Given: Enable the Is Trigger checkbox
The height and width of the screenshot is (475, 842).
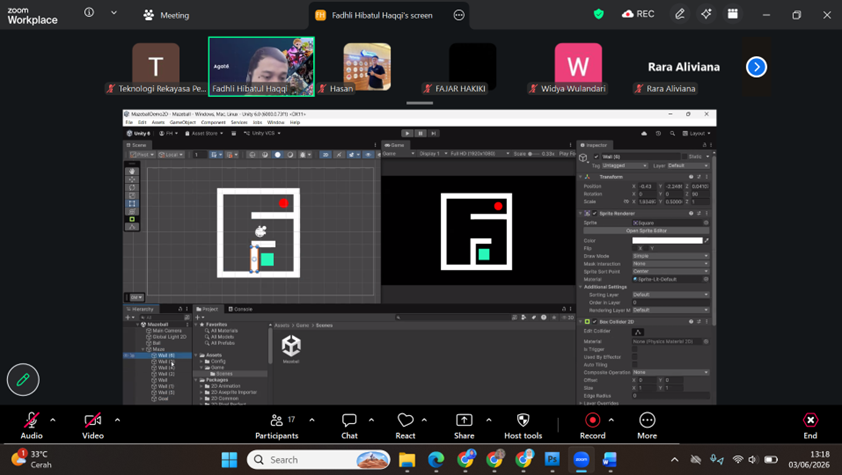Looking at the screenshot, I should [x=635, y=349].
